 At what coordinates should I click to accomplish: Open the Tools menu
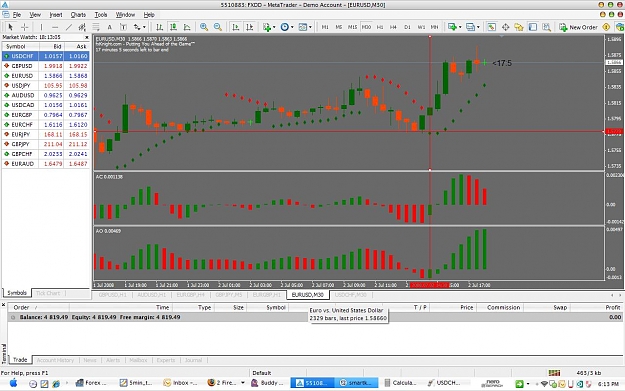[x=101, y=15]
